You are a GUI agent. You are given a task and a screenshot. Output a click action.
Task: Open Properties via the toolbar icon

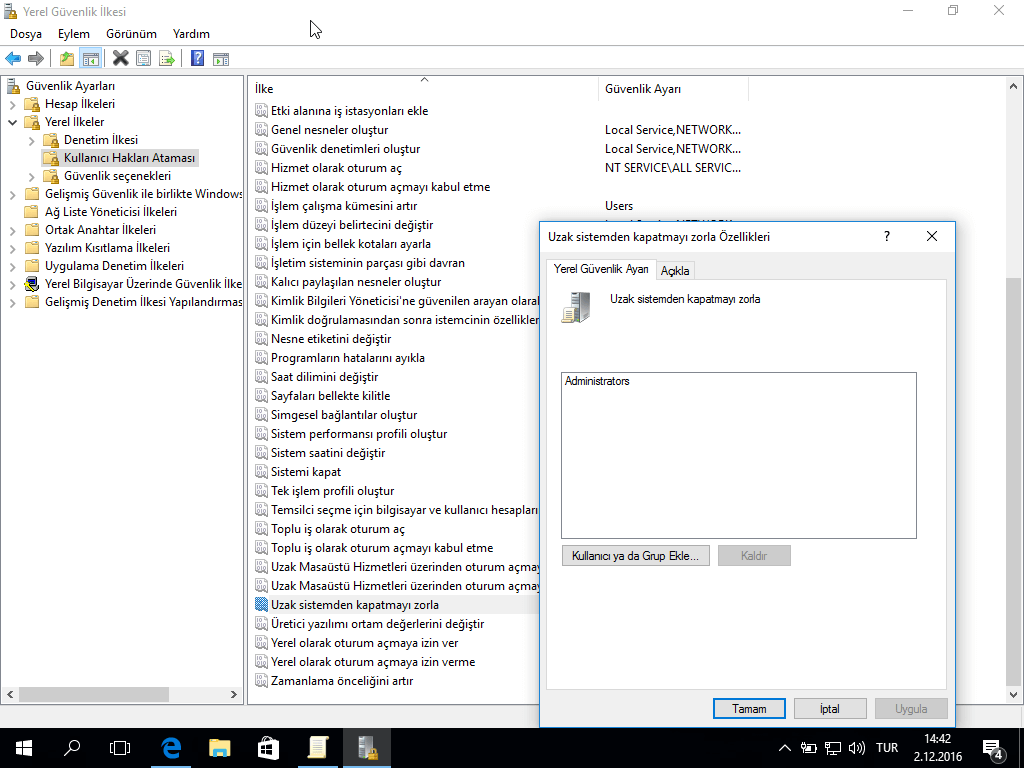(144, 58)
